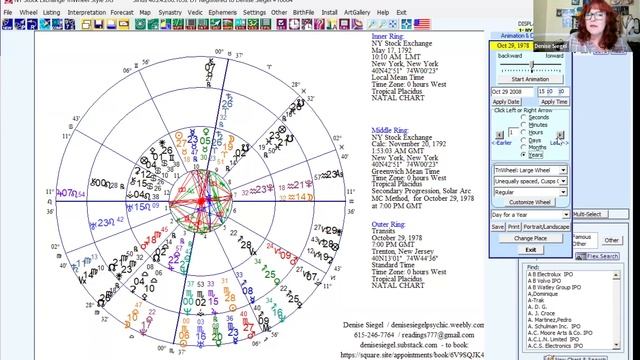The width and height of the screenshot is (640, 360).
Task: Open the Wheel menu
Action: pyautogui.click(x=28, y=13)
